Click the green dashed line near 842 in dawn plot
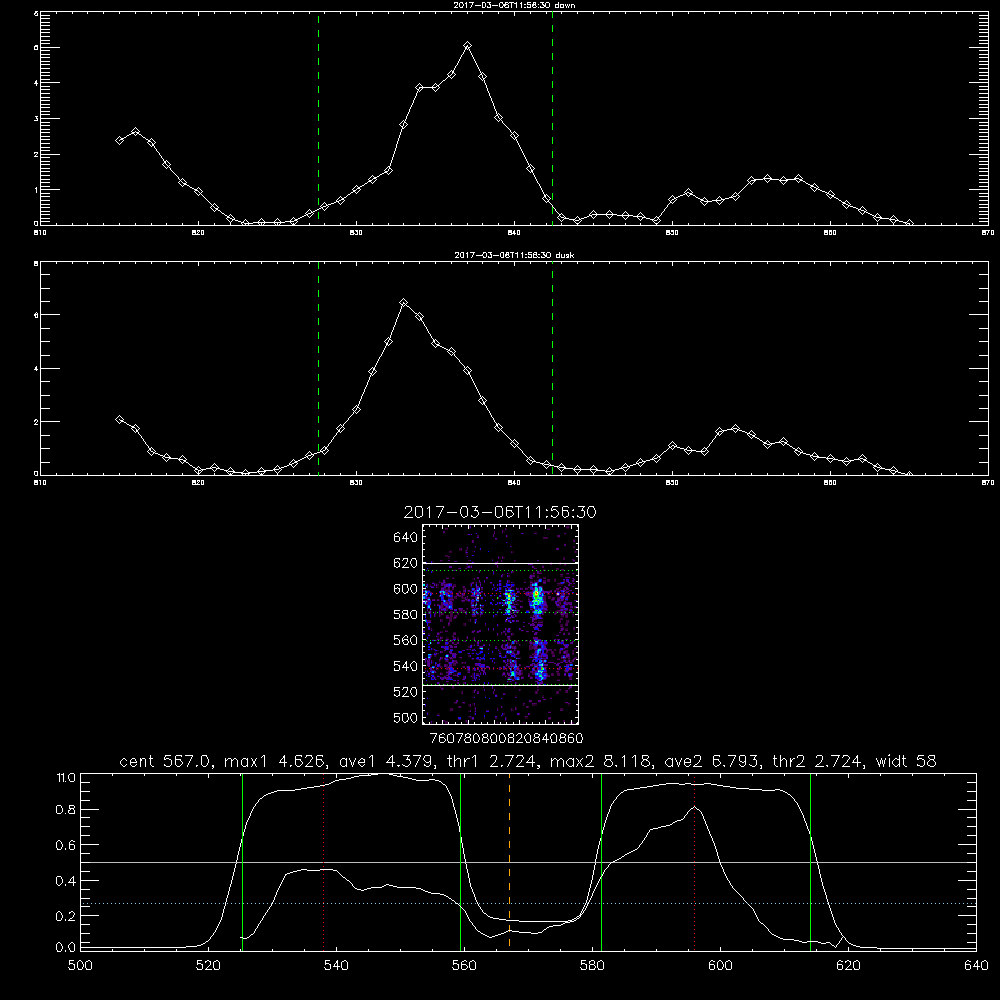This screenshot has height=1000, width=1000. click(x=552, y=118)
